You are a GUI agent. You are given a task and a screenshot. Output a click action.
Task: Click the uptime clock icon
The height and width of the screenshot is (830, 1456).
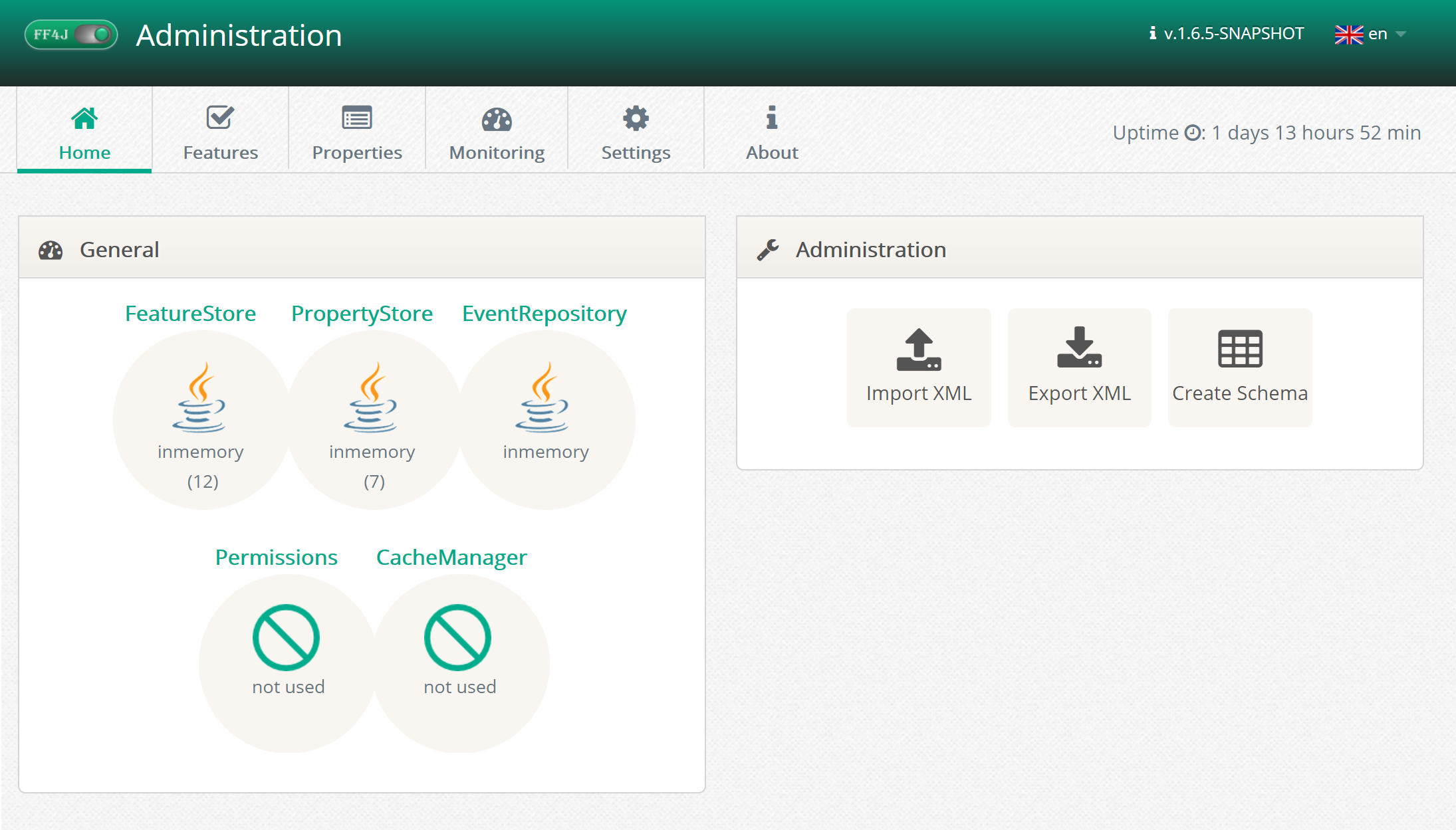(1193, 133)
